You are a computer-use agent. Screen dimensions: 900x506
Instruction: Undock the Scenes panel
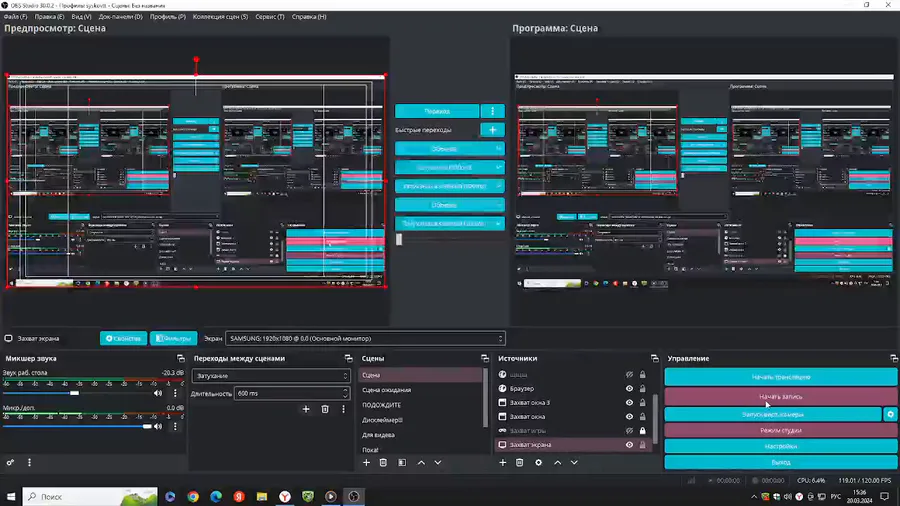485,359
